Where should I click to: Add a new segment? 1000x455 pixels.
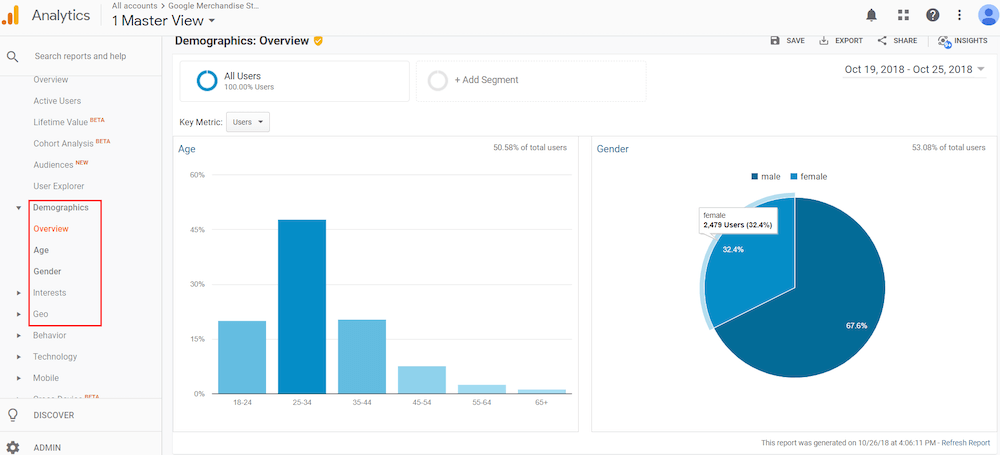pyautogui.click(x=486, y=80)
